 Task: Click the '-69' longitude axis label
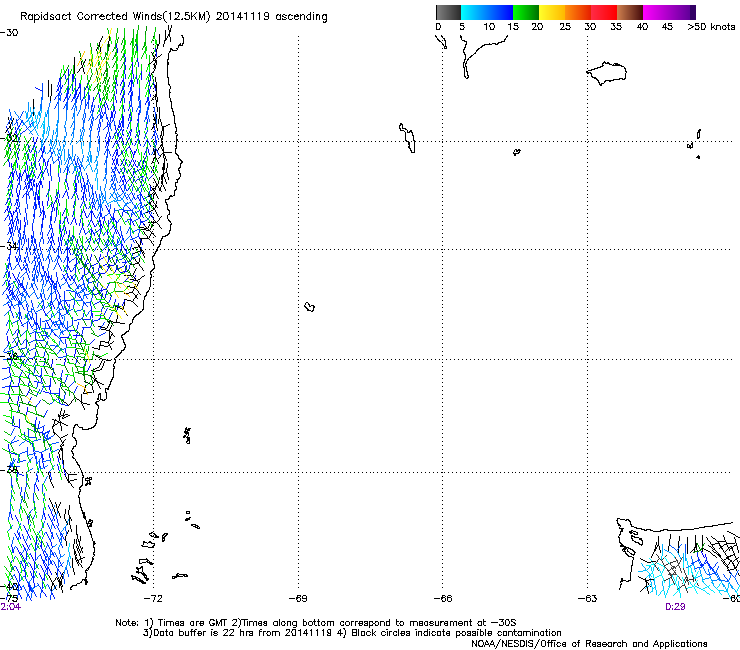pyautogui.click(x=298, y=599)
